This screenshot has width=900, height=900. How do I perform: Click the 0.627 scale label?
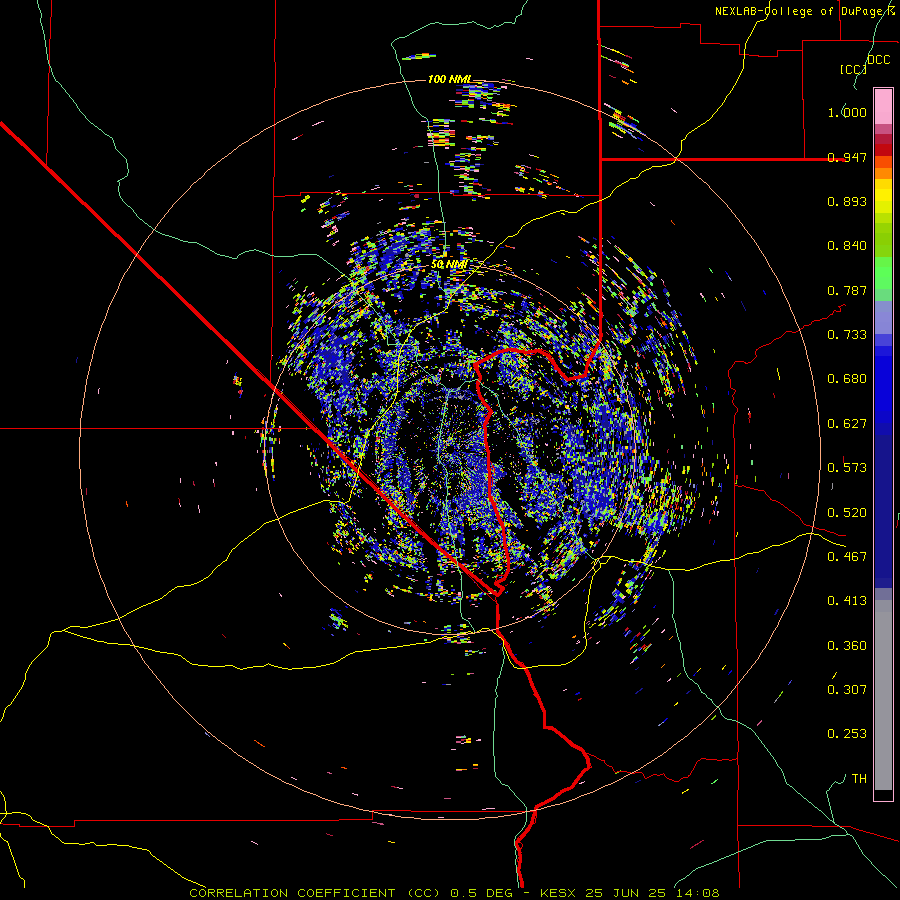tap(847, 424)
